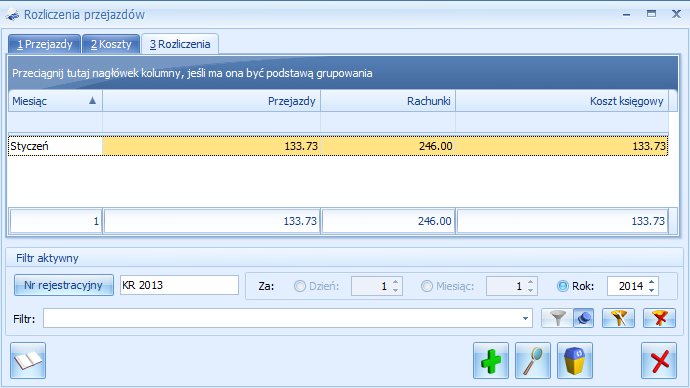Select the Styczeń row
The width and height of the screenshot is (690, 388).
338,146
